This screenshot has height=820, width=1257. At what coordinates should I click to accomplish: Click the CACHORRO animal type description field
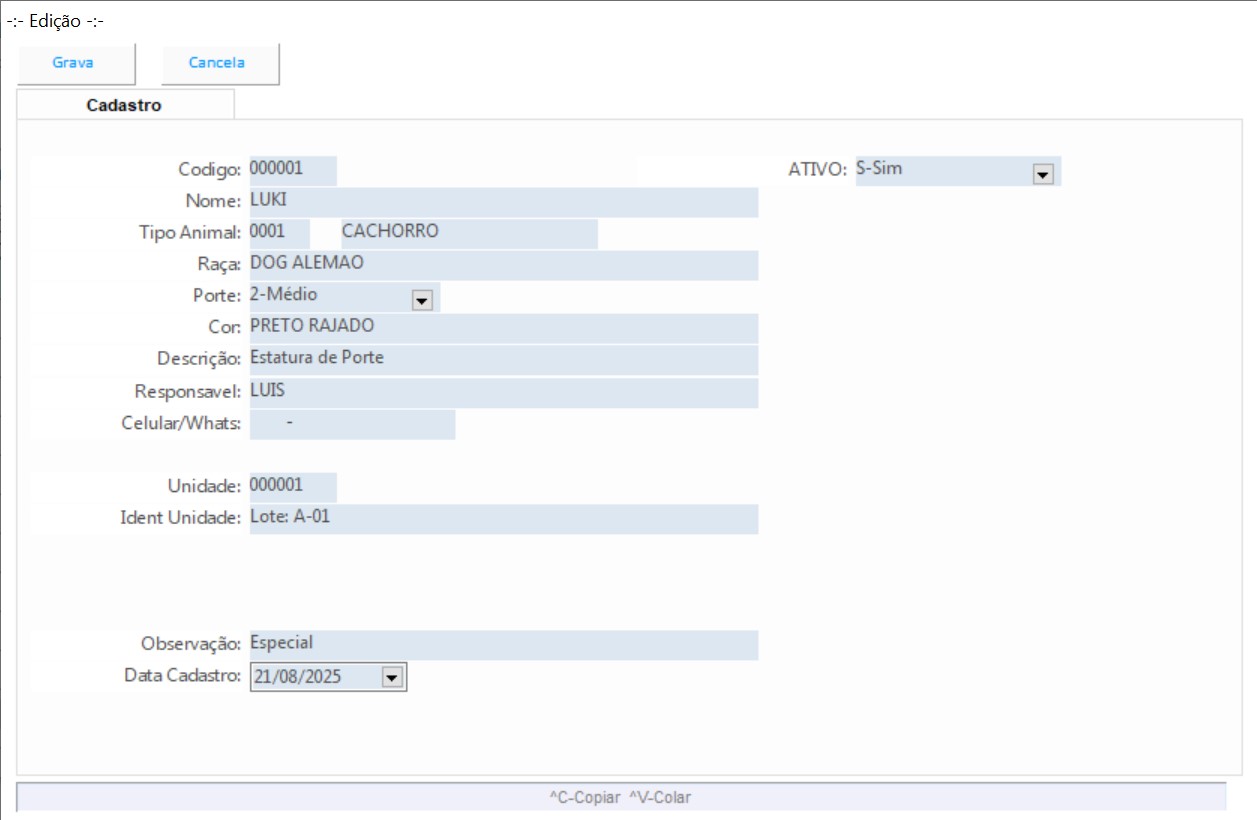467,233
